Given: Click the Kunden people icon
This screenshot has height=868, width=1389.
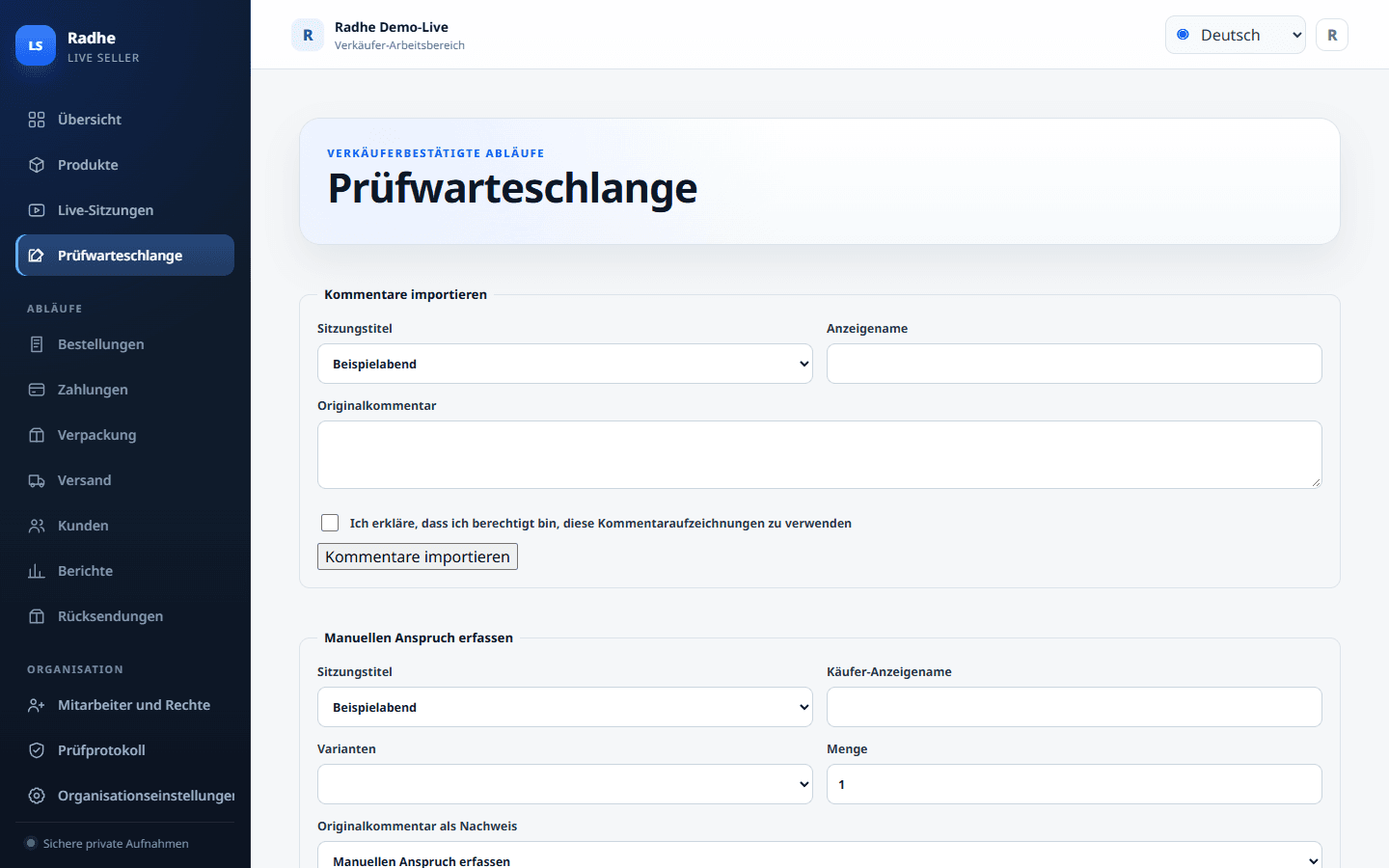Looking at the screenshot, I should point(37,526).
